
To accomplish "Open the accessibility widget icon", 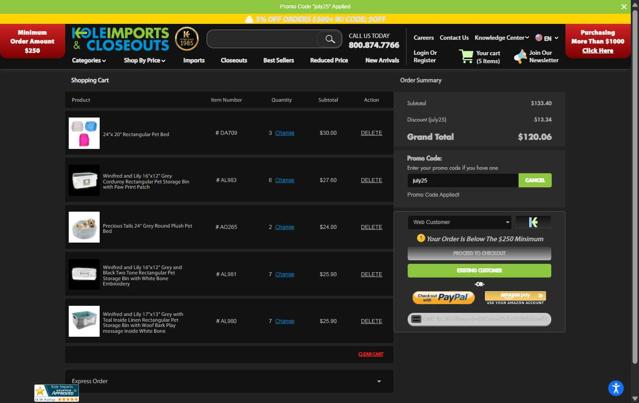I will (x=616, y=388).
